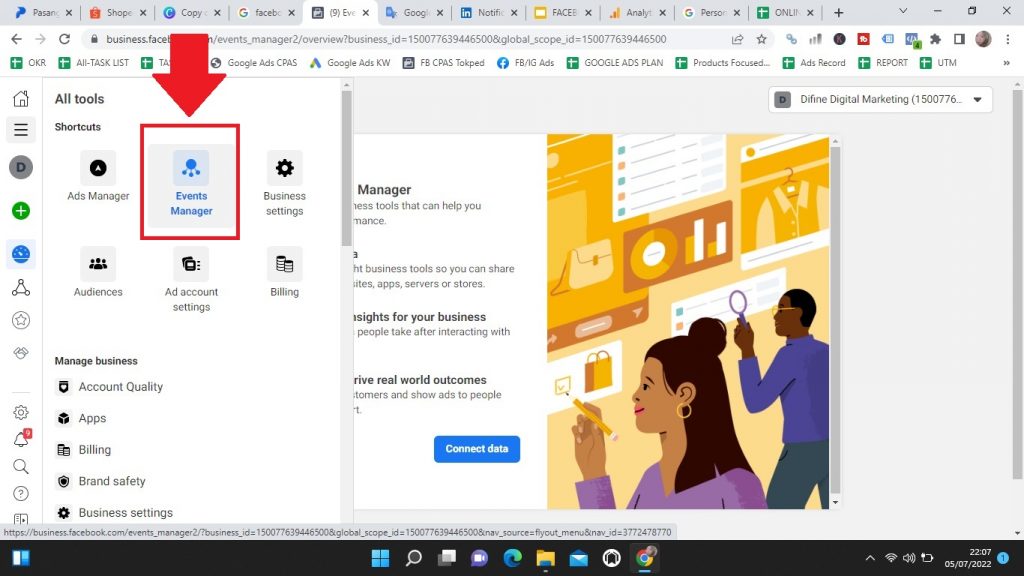Expand the Difine Digital Marketing account dropdown

click(x=880, y=99)
